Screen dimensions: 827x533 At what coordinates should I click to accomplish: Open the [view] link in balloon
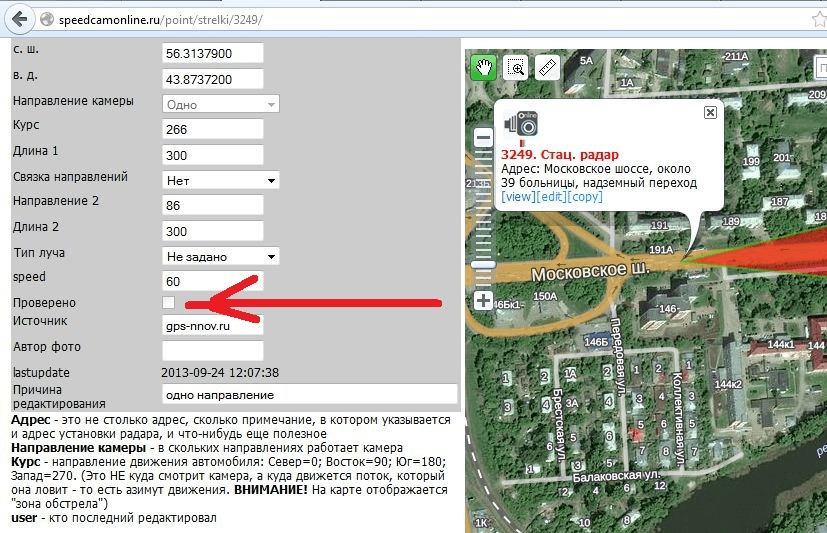tap(518, 197)
